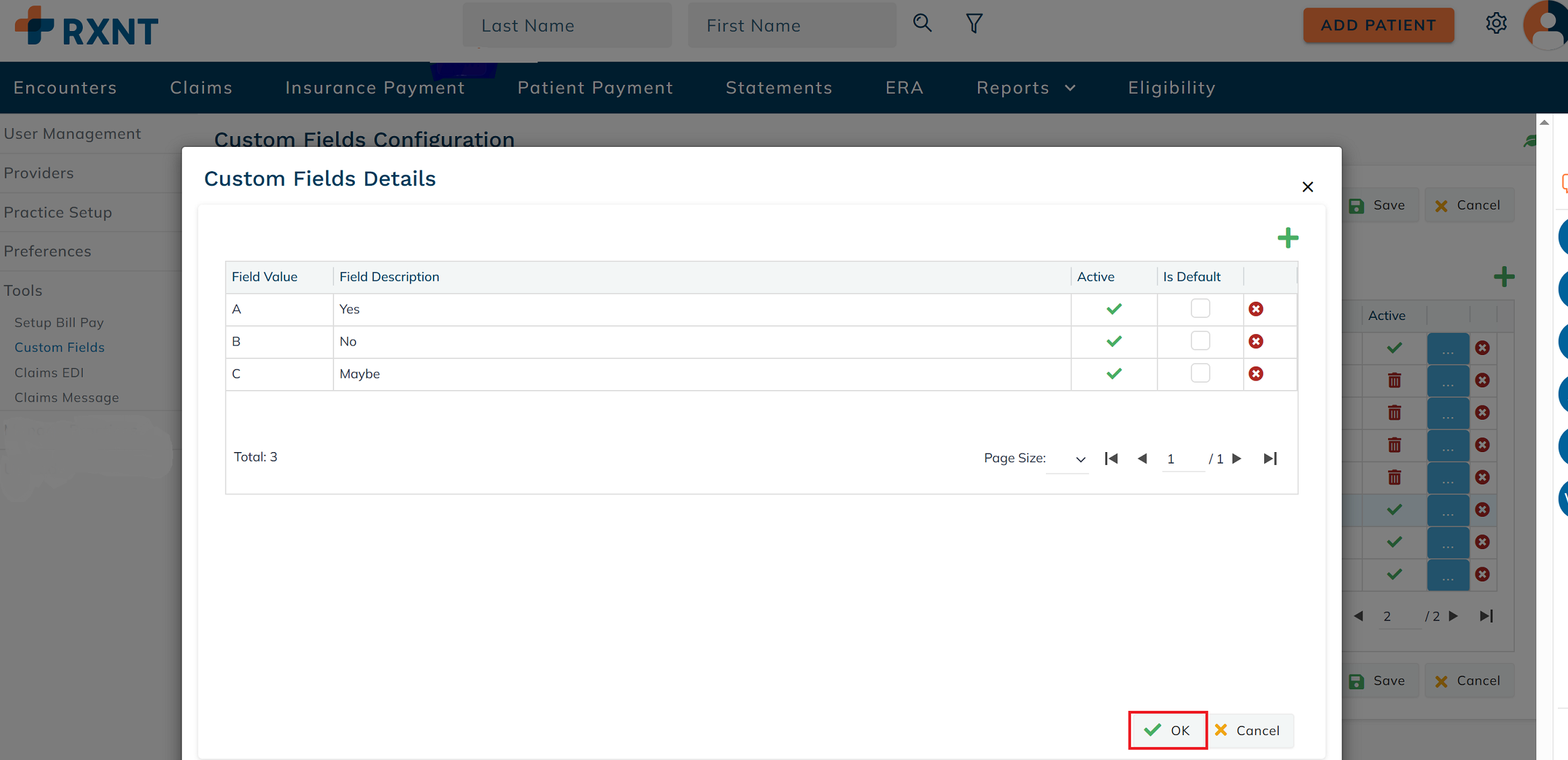Open ERA tab
1568x760 pixels.
pos(905,88)
